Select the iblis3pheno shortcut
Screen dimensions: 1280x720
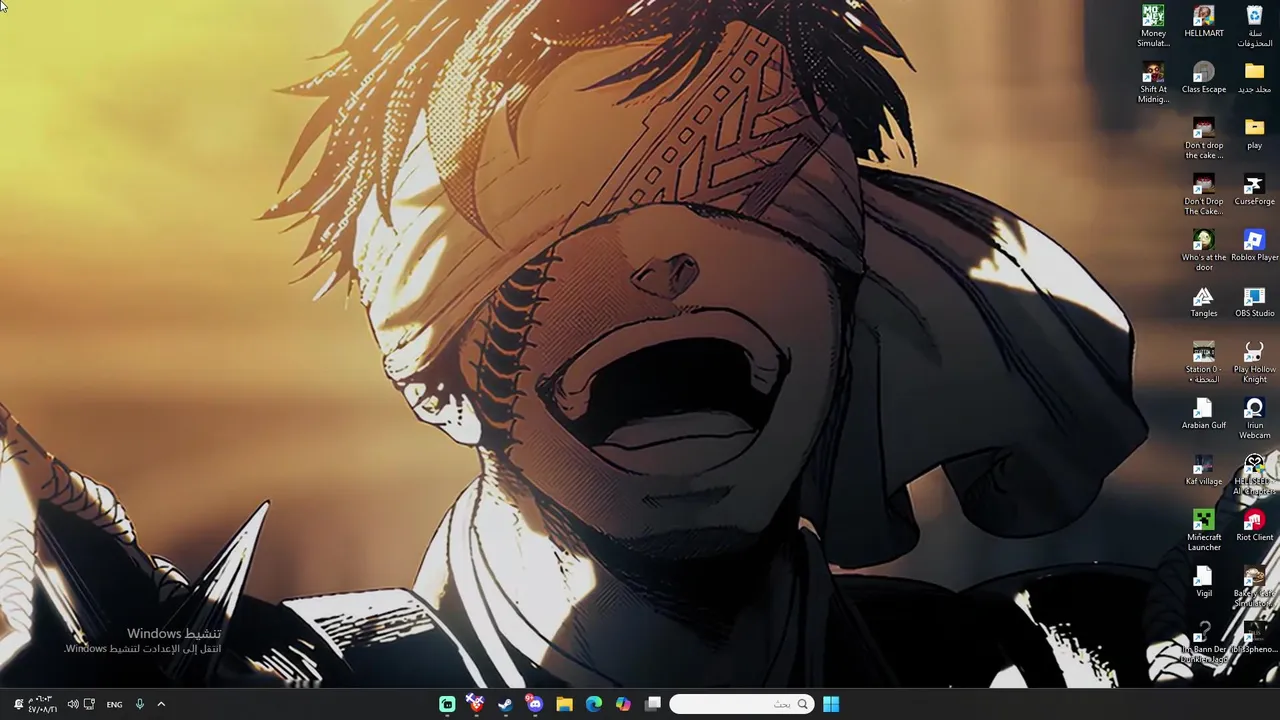pyautogui.click(x=1254, y=638)
